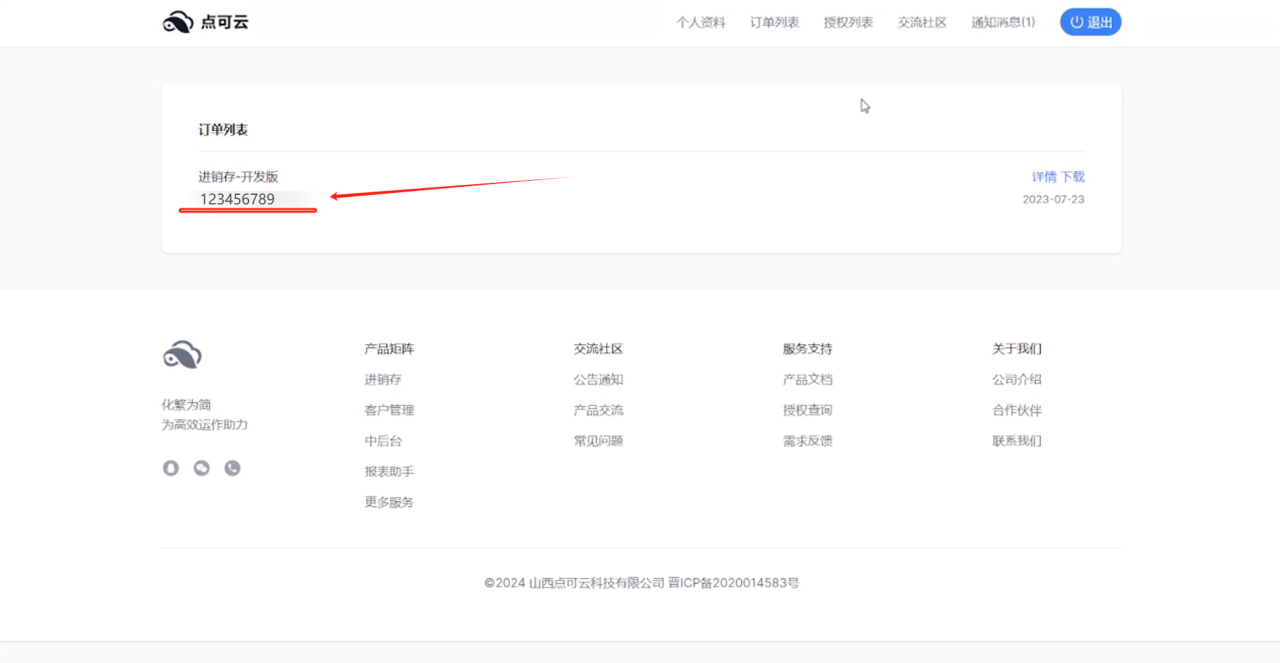
Task: Open 联系我们 footer link
Action: pos(1017,441)
